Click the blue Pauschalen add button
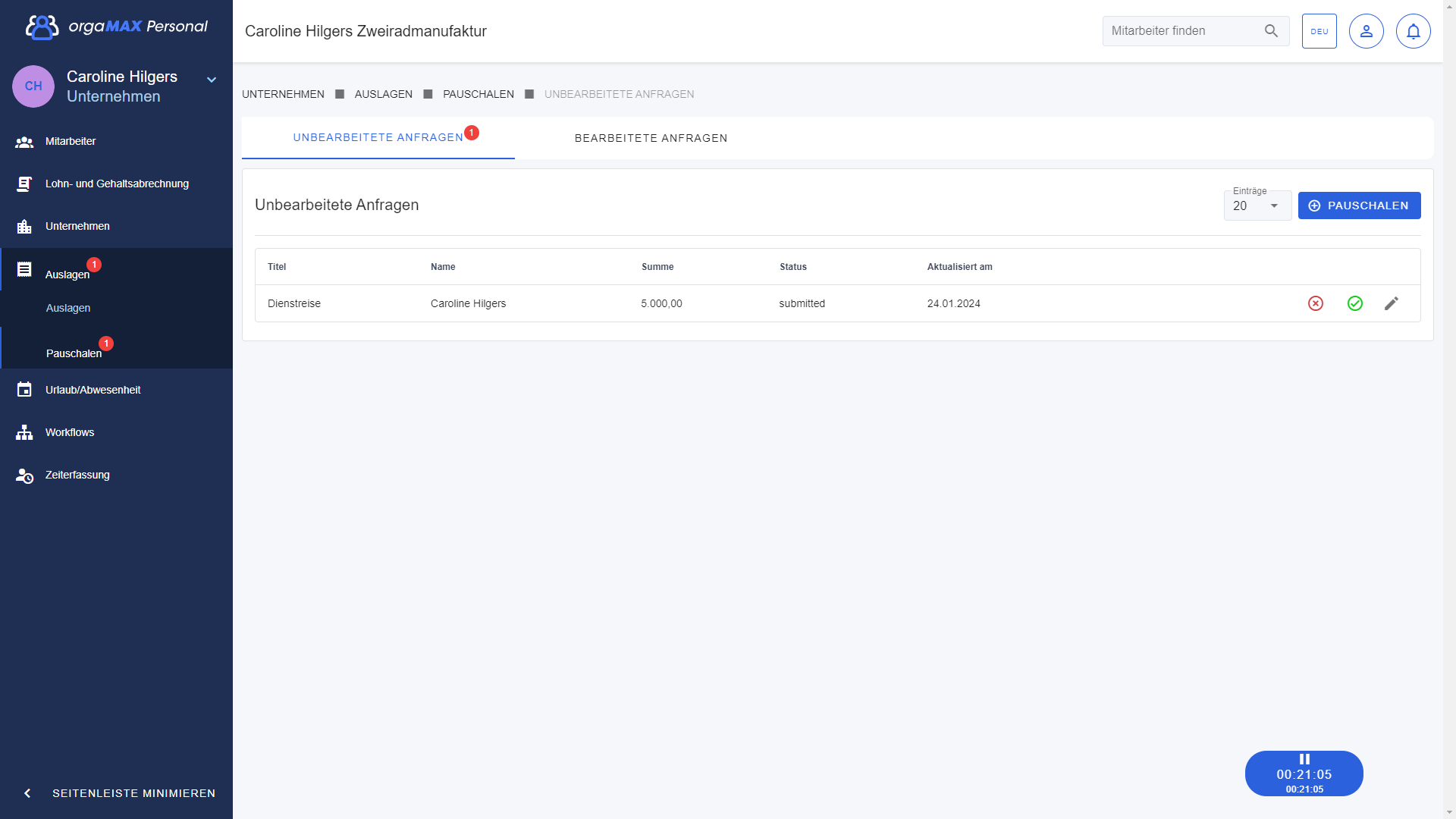The height and width of the screenshot is (819, 1456). point(1359,206)
